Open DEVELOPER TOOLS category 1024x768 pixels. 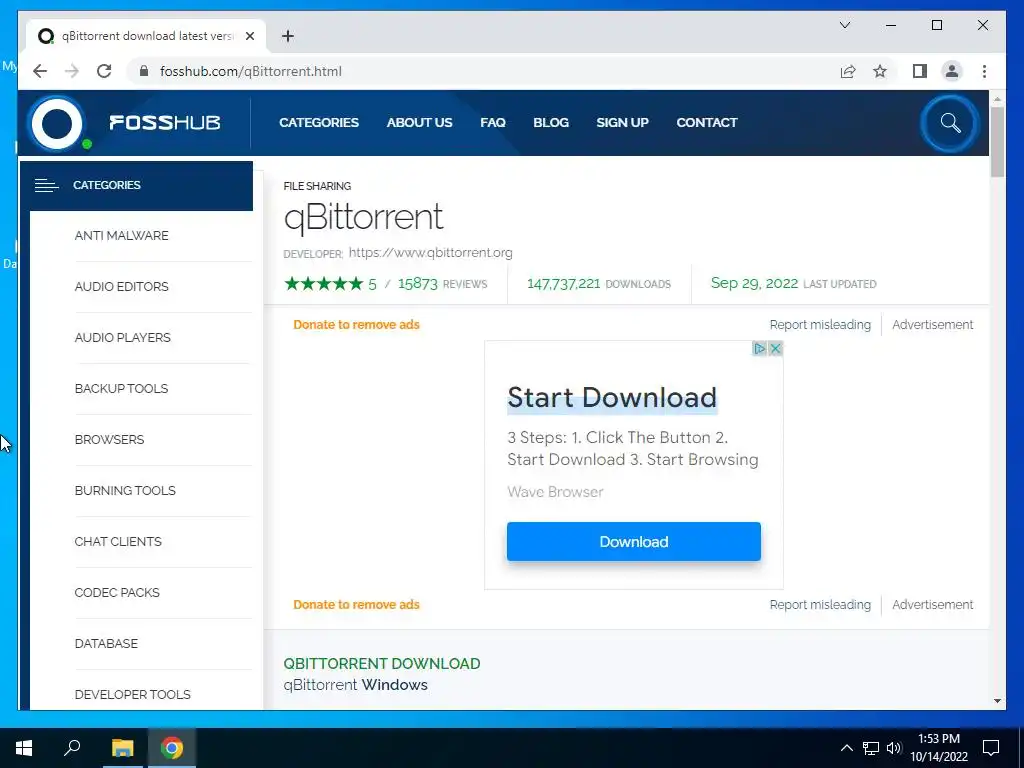coord(133,694)
